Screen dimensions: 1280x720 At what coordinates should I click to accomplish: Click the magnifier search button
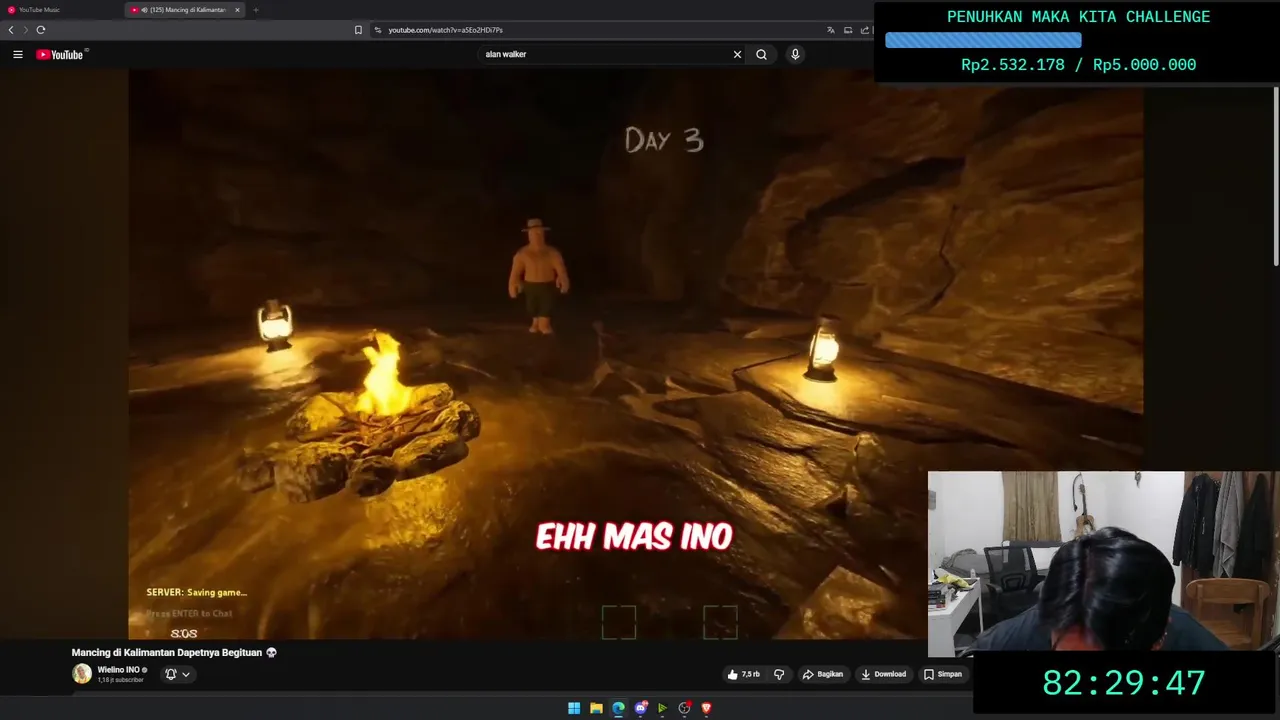(761, 54)
